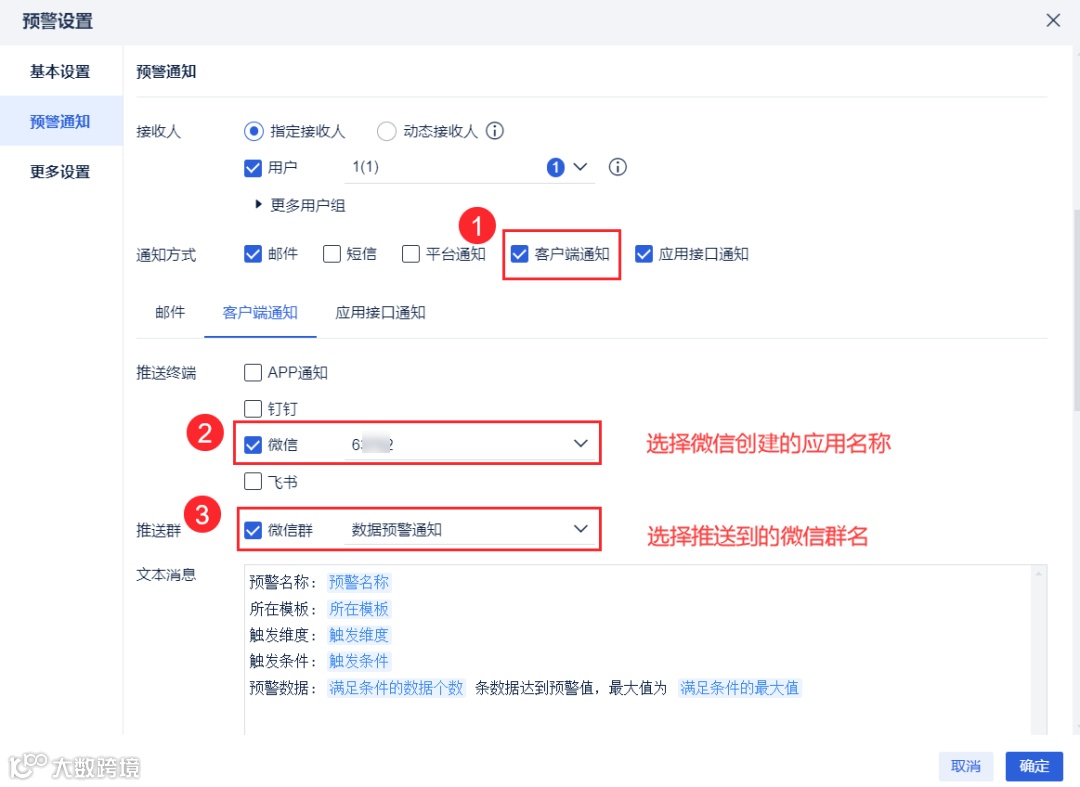Select 预警通知 in the sidebar

pyautogui.click(x=61, y=121)
